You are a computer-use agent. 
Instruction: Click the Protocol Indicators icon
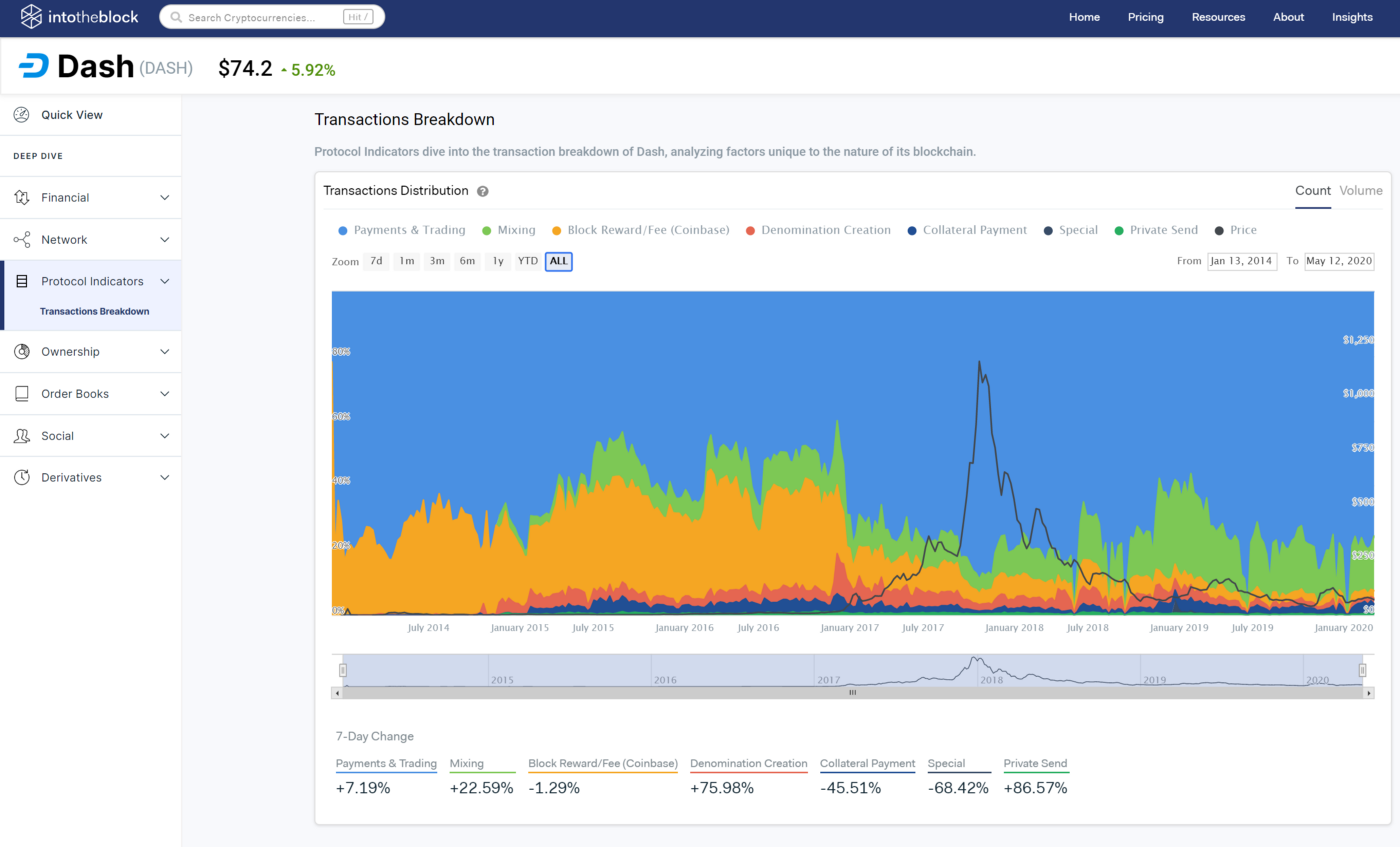click(21, 282)
